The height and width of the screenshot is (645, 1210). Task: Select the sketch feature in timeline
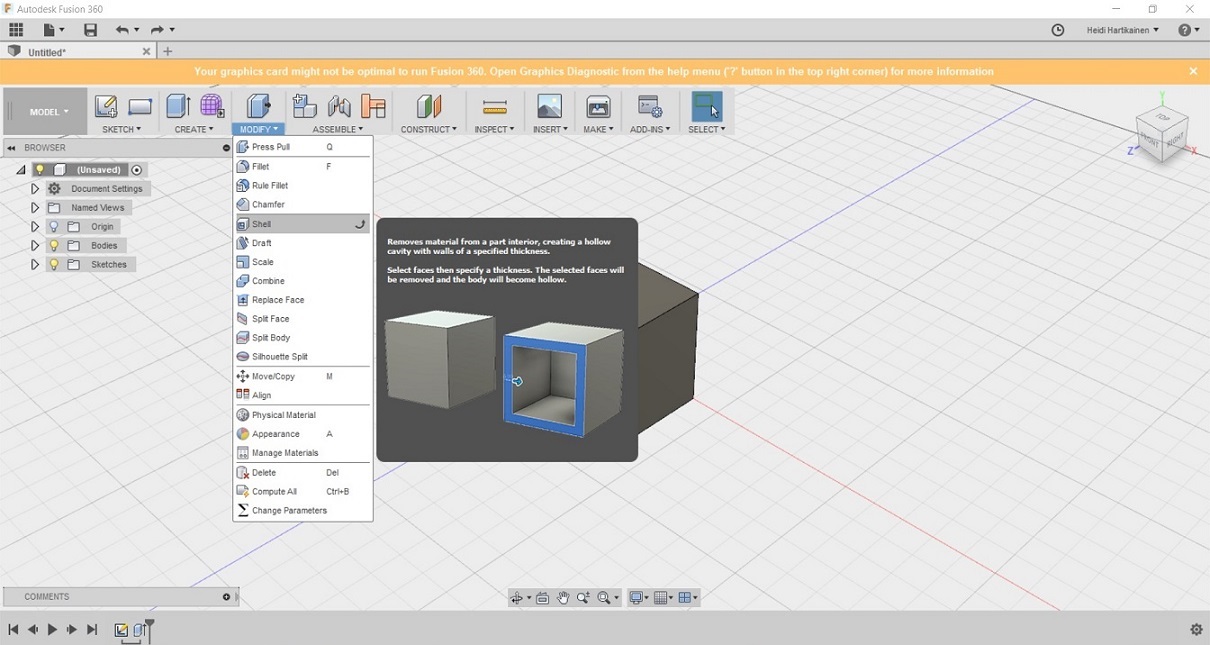(x=121, y=630)
